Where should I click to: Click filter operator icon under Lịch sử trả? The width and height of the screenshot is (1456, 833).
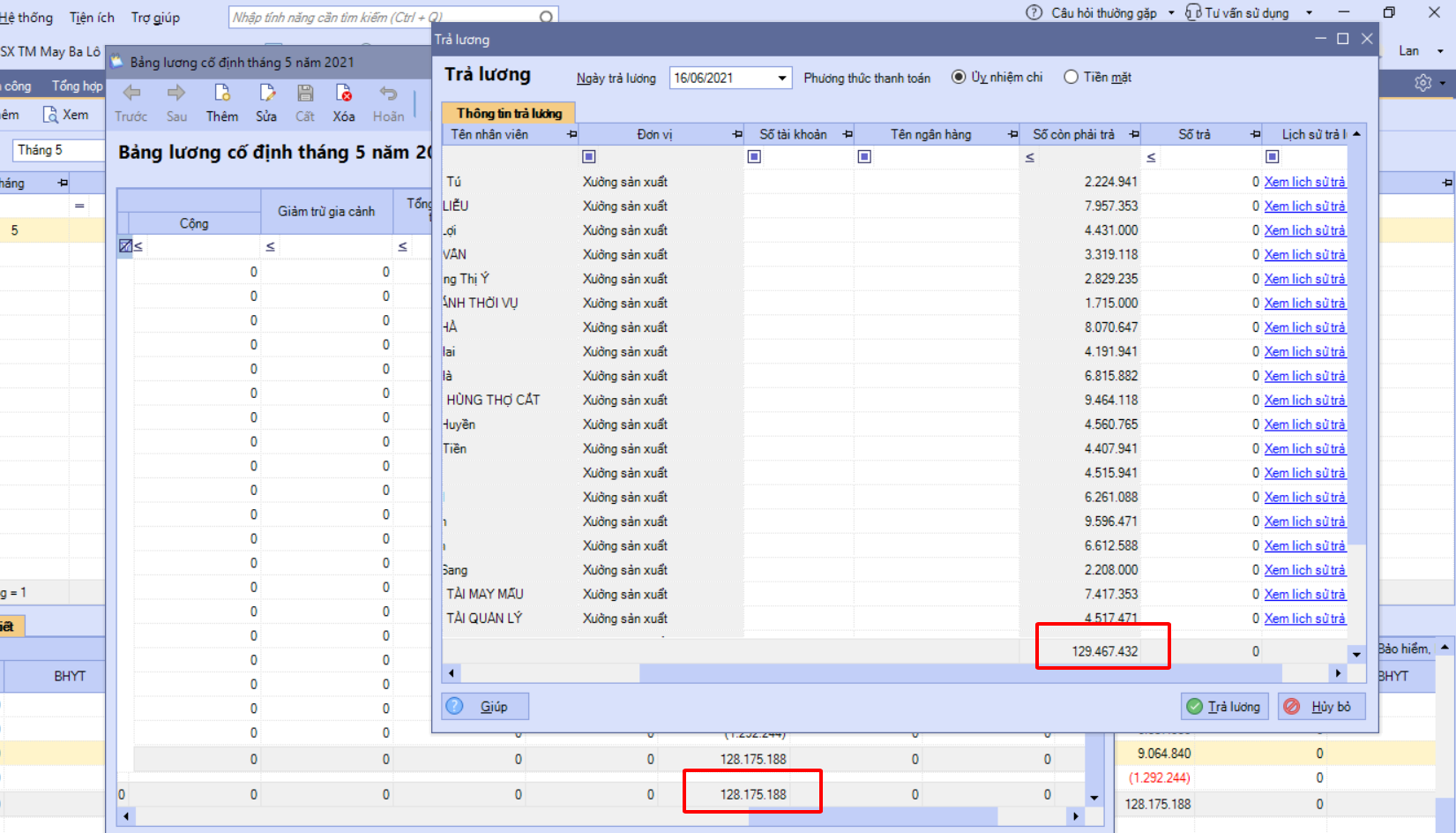(x=1272, y=156)
